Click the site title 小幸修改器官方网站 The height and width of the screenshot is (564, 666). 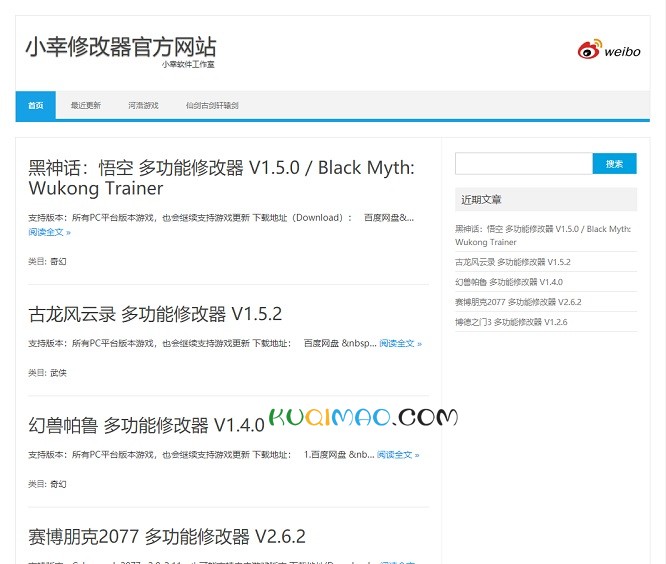click(121, 47)
